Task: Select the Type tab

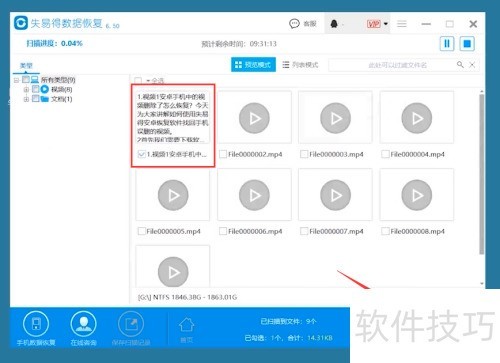Action: (26, 66)
